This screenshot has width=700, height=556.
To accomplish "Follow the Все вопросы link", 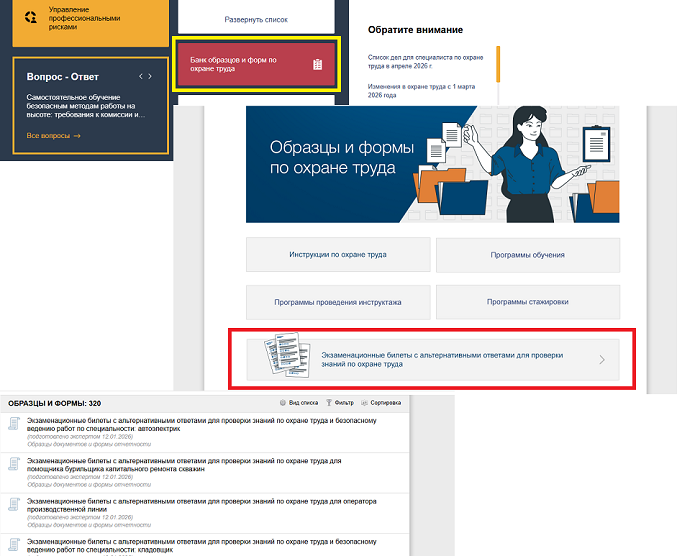I will click(x=53, y=135).
